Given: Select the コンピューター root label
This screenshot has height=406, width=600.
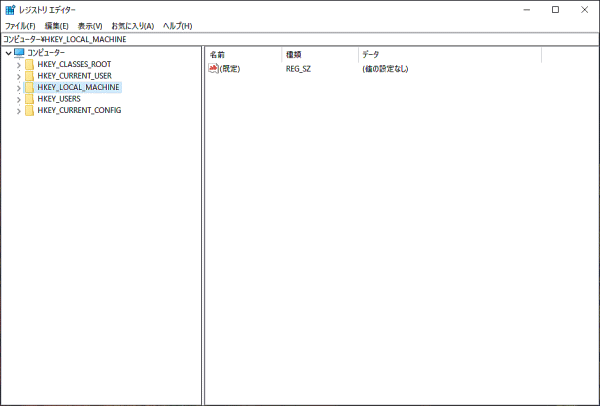Looking at the screenshot, I should (46, 53).
